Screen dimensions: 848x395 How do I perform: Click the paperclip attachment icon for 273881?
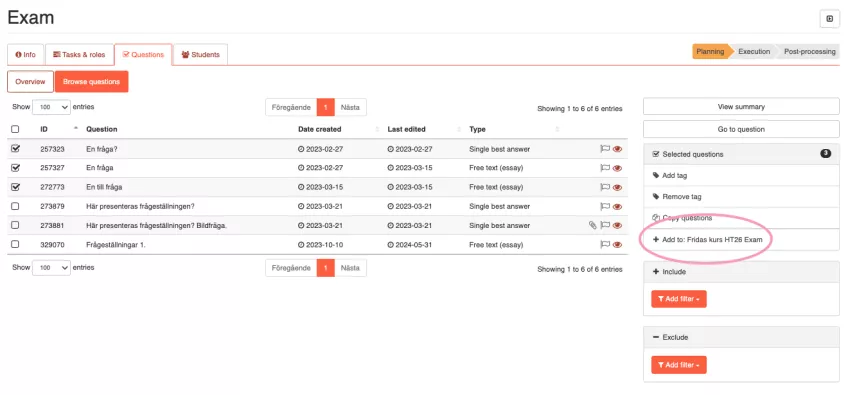click(593, 226)
